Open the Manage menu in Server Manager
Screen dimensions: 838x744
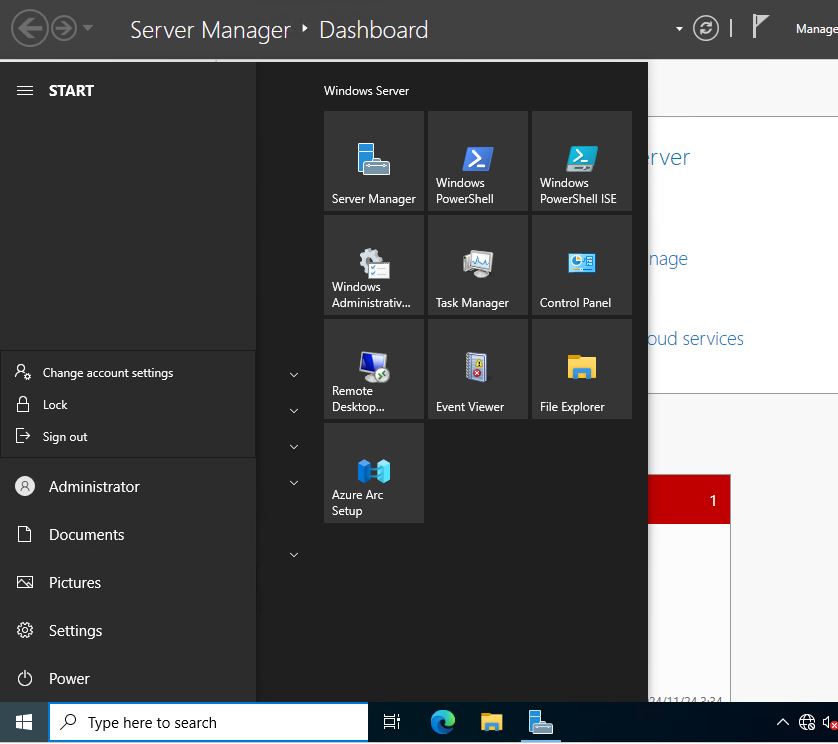pos(816,29)
